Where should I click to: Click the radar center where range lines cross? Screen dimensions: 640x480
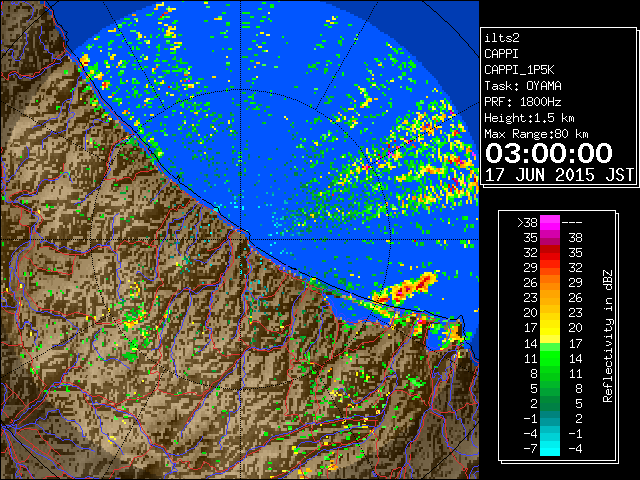click(241, 239)
